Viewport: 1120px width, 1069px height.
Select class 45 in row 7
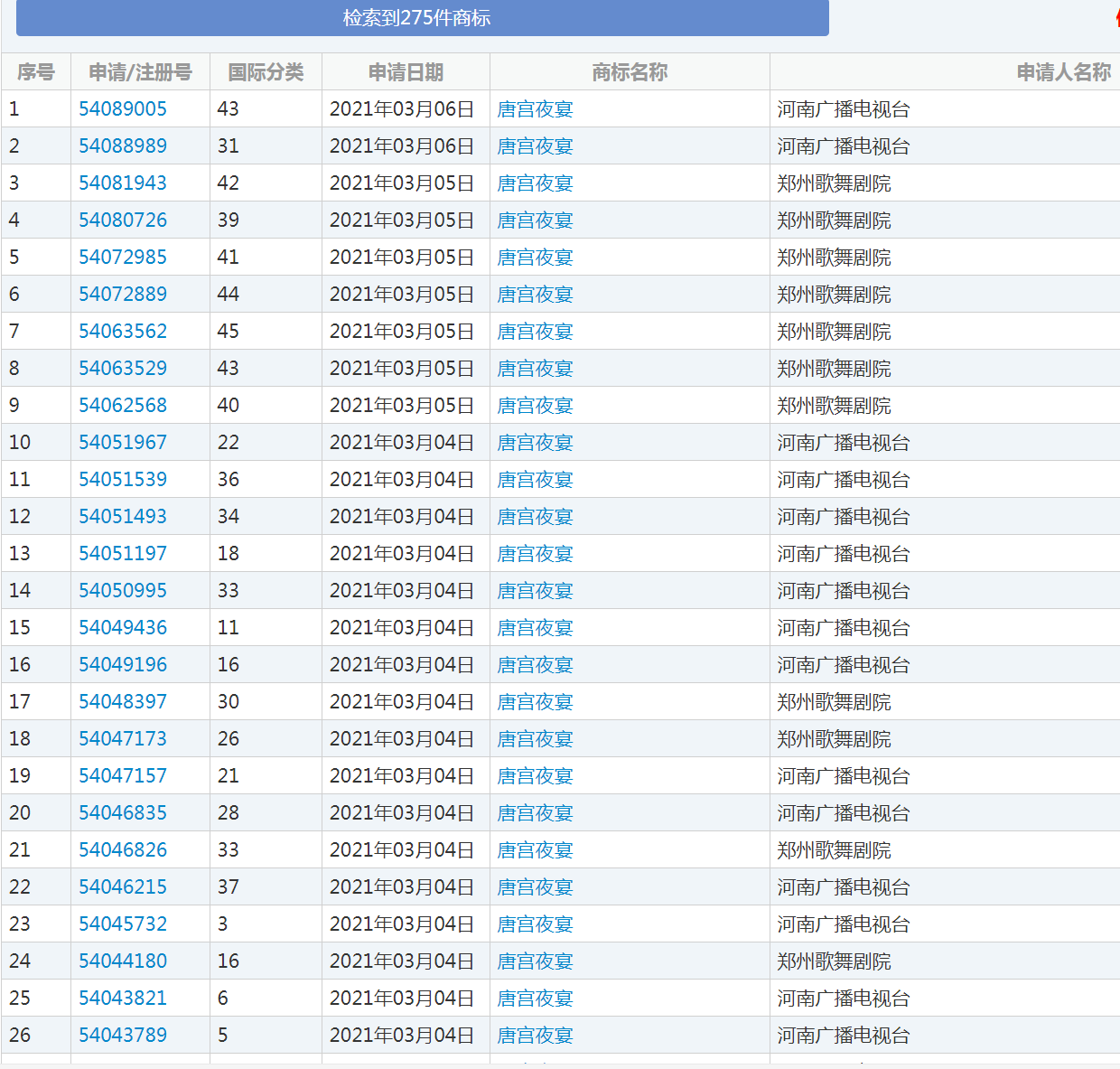229,332
